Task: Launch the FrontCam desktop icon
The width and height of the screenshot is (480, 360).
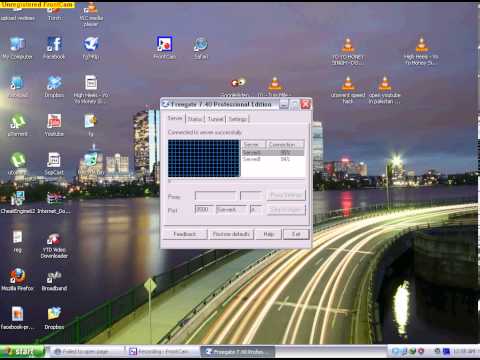Action: click(x=165, y=48)
